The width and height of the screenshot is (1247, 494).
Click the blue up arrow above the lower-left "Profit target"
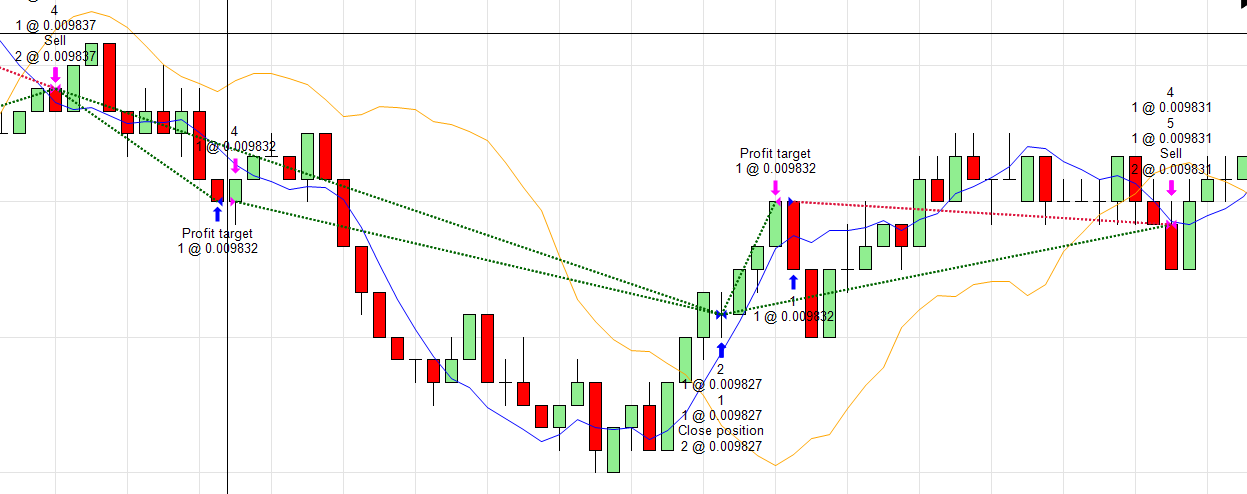pyautogui.click(x=217, y=213)
